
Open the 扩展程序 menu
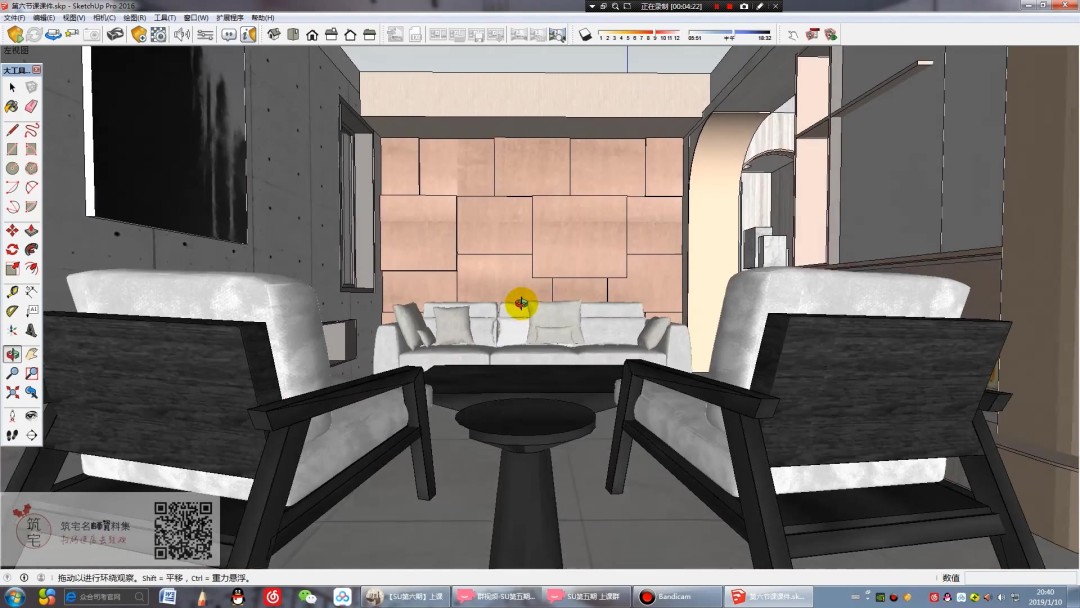(x=229, y=18)
